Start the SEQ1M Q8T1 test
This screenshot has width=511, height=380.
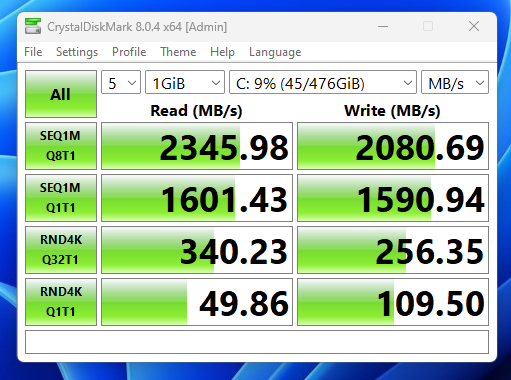click(61, 146)
